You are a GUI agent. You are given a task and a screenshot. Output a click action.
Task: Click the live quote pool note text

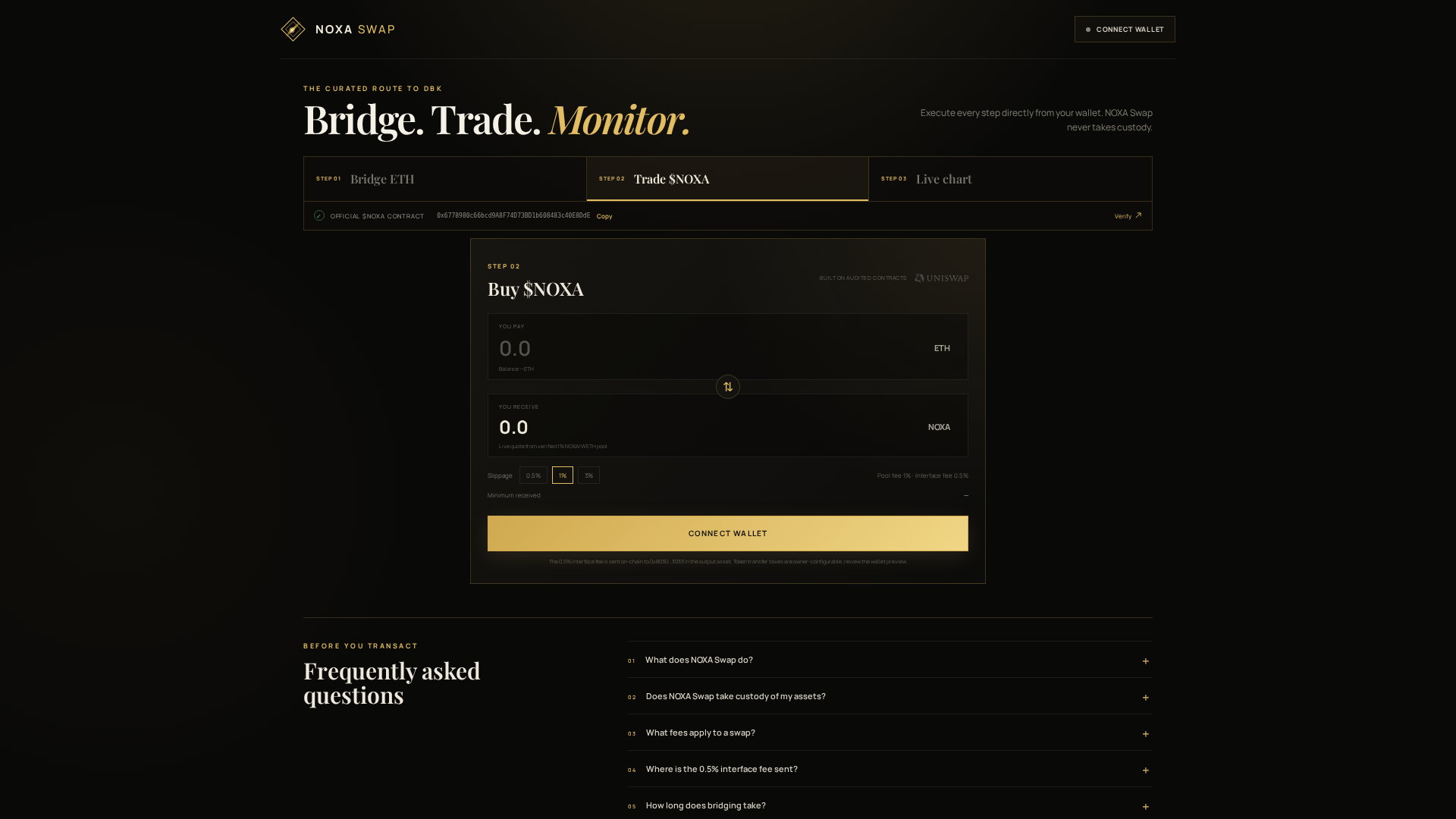(x=553, y=447)
